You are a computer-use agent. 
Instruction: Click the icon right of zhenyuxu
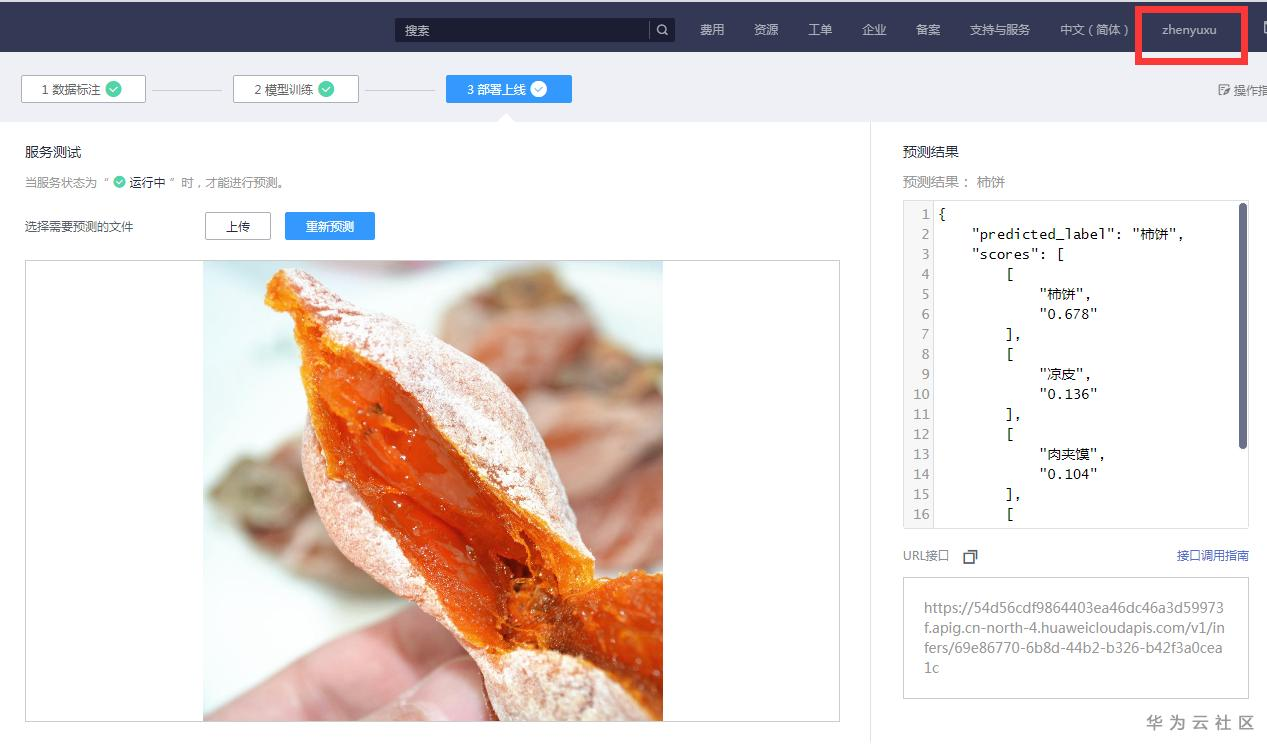point(1263,29)
